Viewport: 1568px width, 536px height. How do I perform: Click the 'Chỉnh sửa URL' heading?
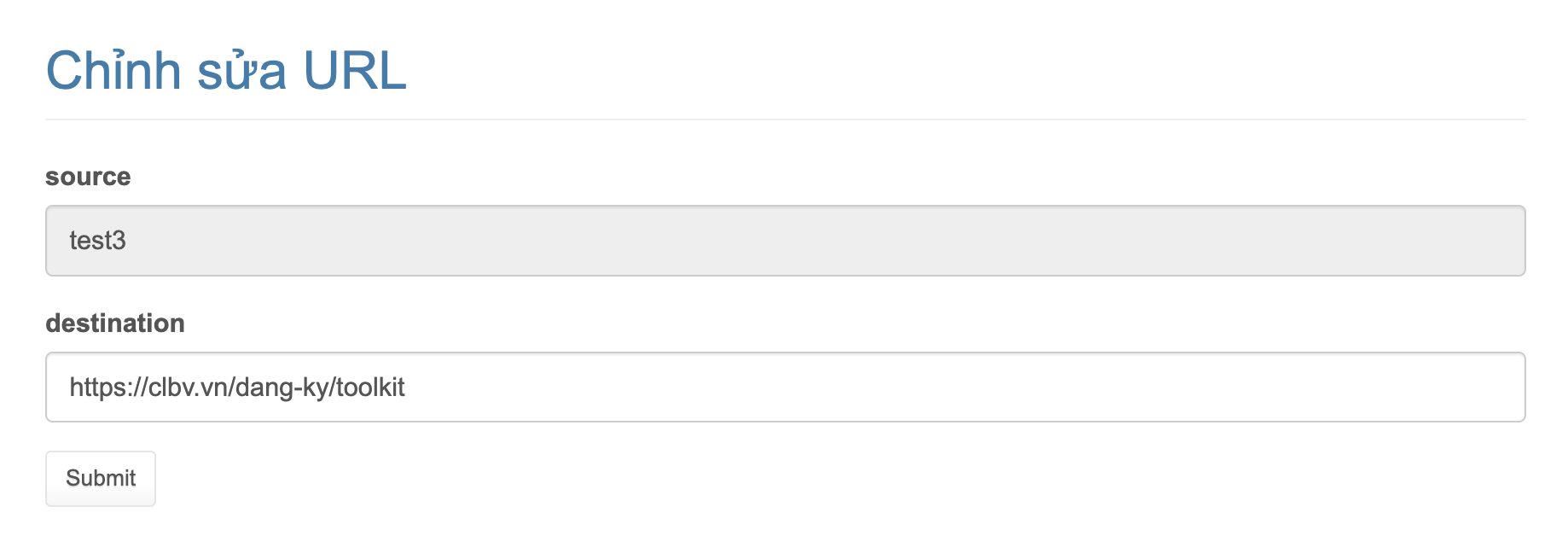(x=226, y=70)
